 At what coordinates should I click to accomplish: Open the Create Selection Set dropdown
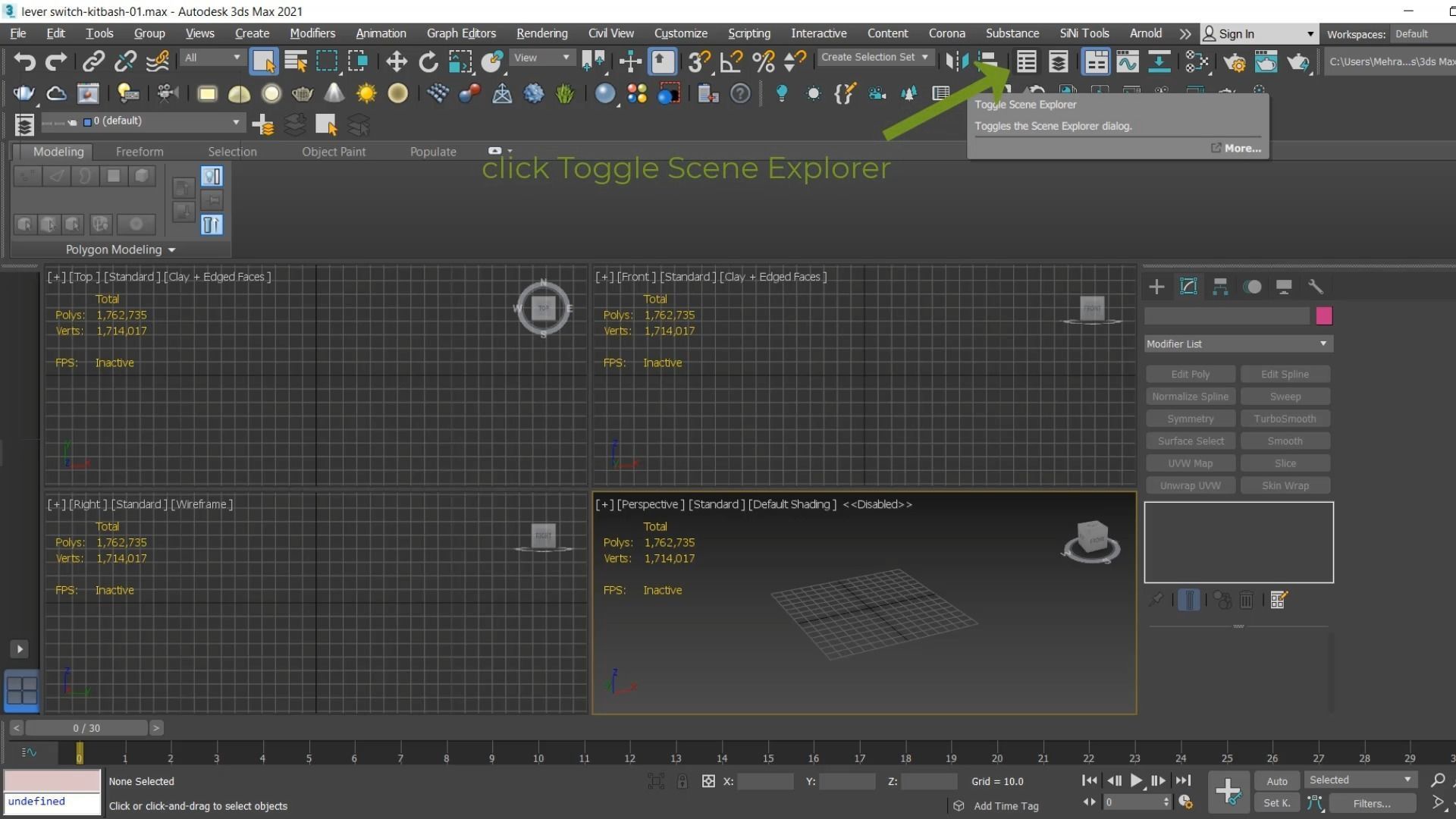pos(874,58)
